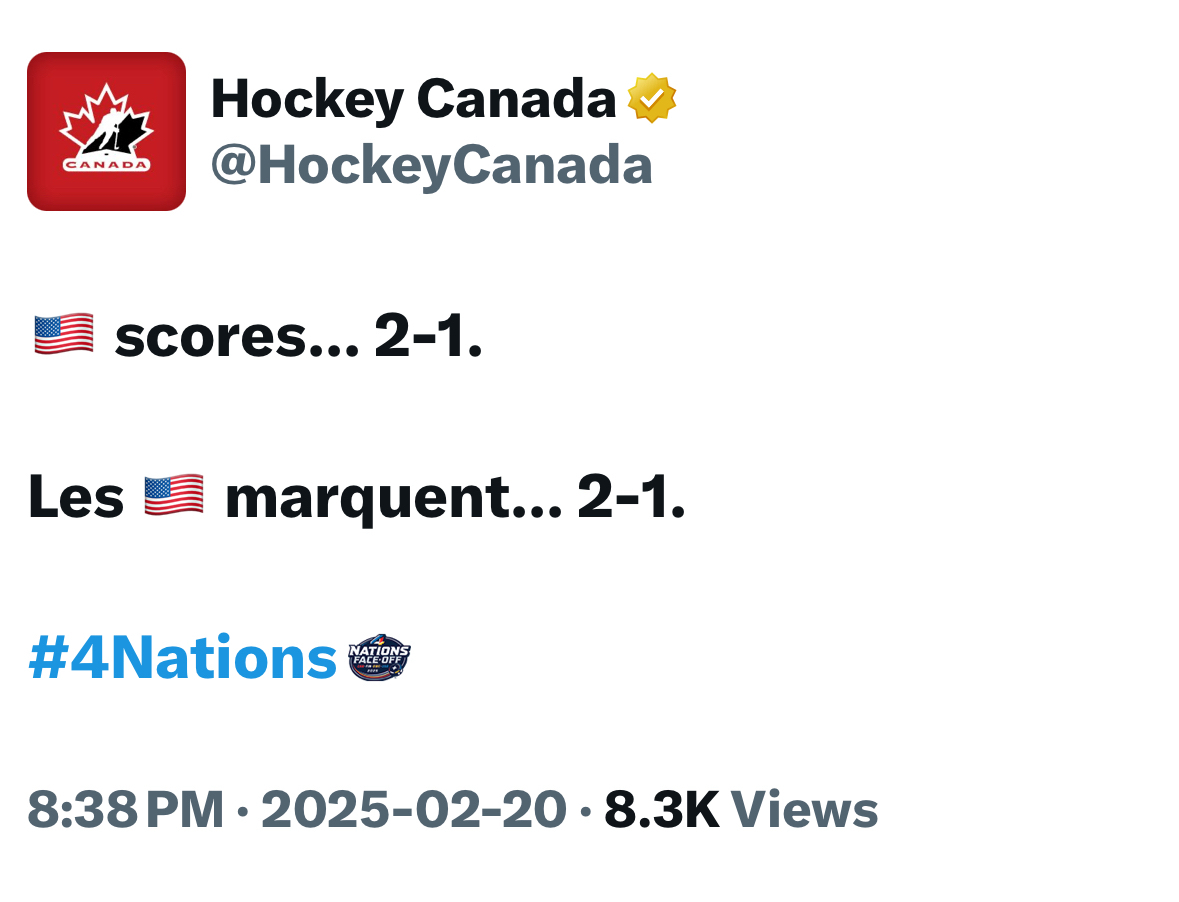Viewport: 1179px width, 902px height.
Task: Click the US flag emoji after Les
Action: (174, 496)
